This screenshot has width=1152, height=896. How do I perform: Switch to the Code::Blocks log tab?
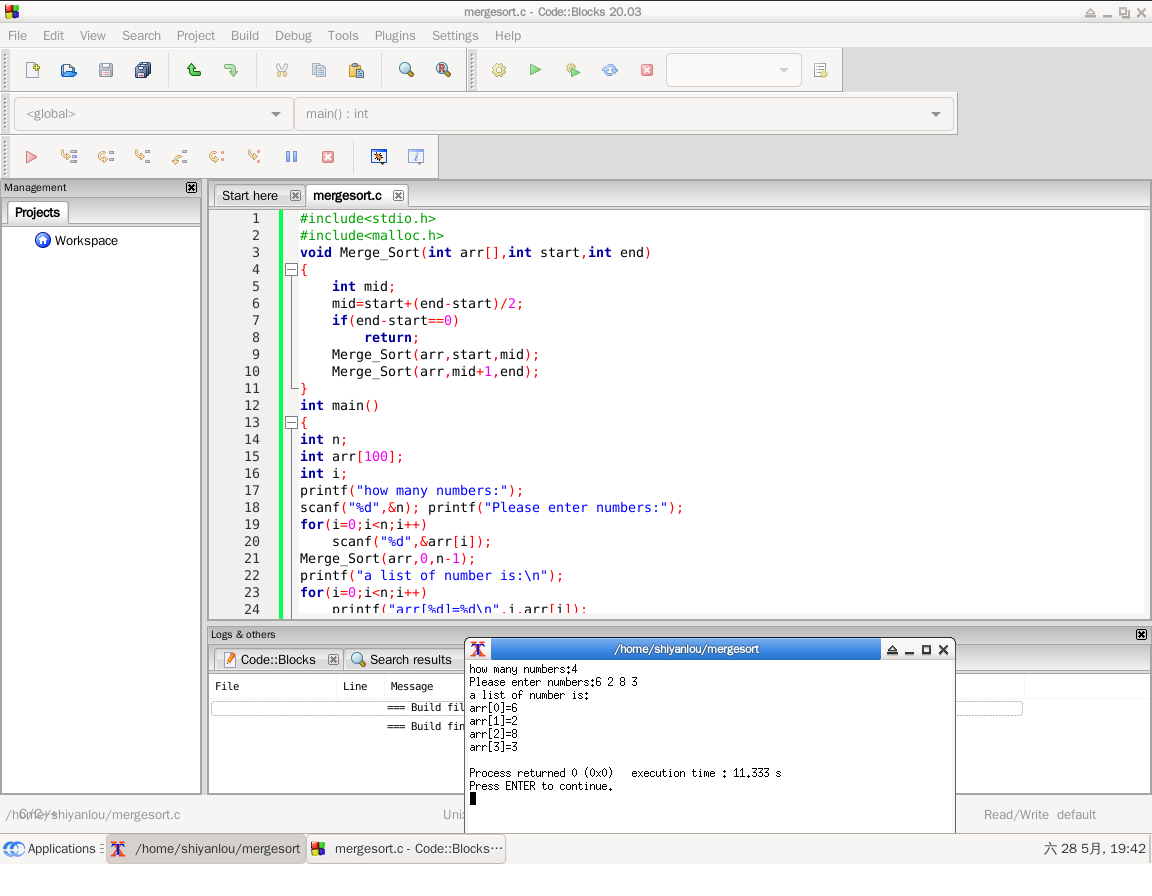tap(278, 660)
